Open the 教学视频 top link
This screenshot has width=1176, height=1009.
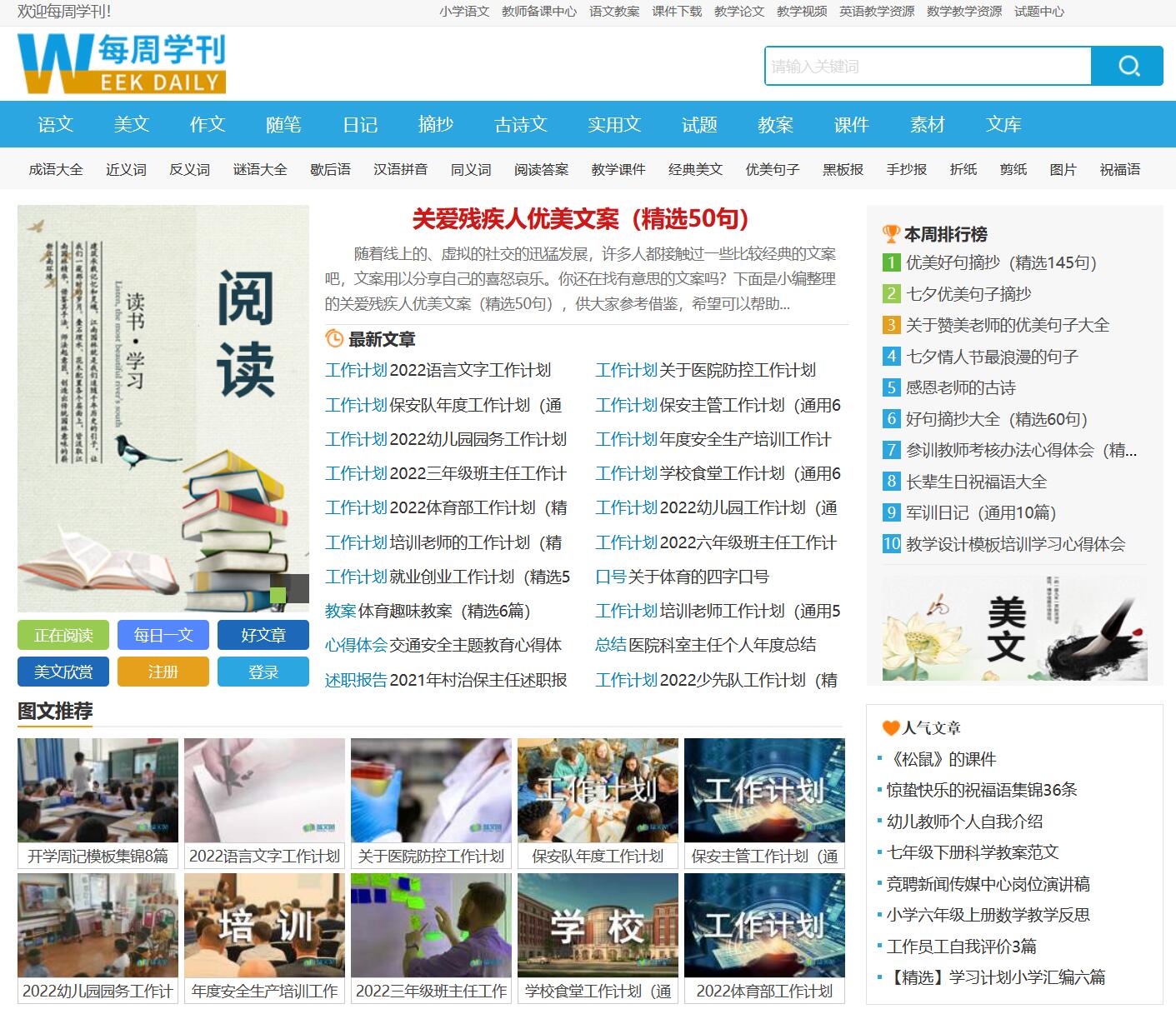(x=802, y=12)
